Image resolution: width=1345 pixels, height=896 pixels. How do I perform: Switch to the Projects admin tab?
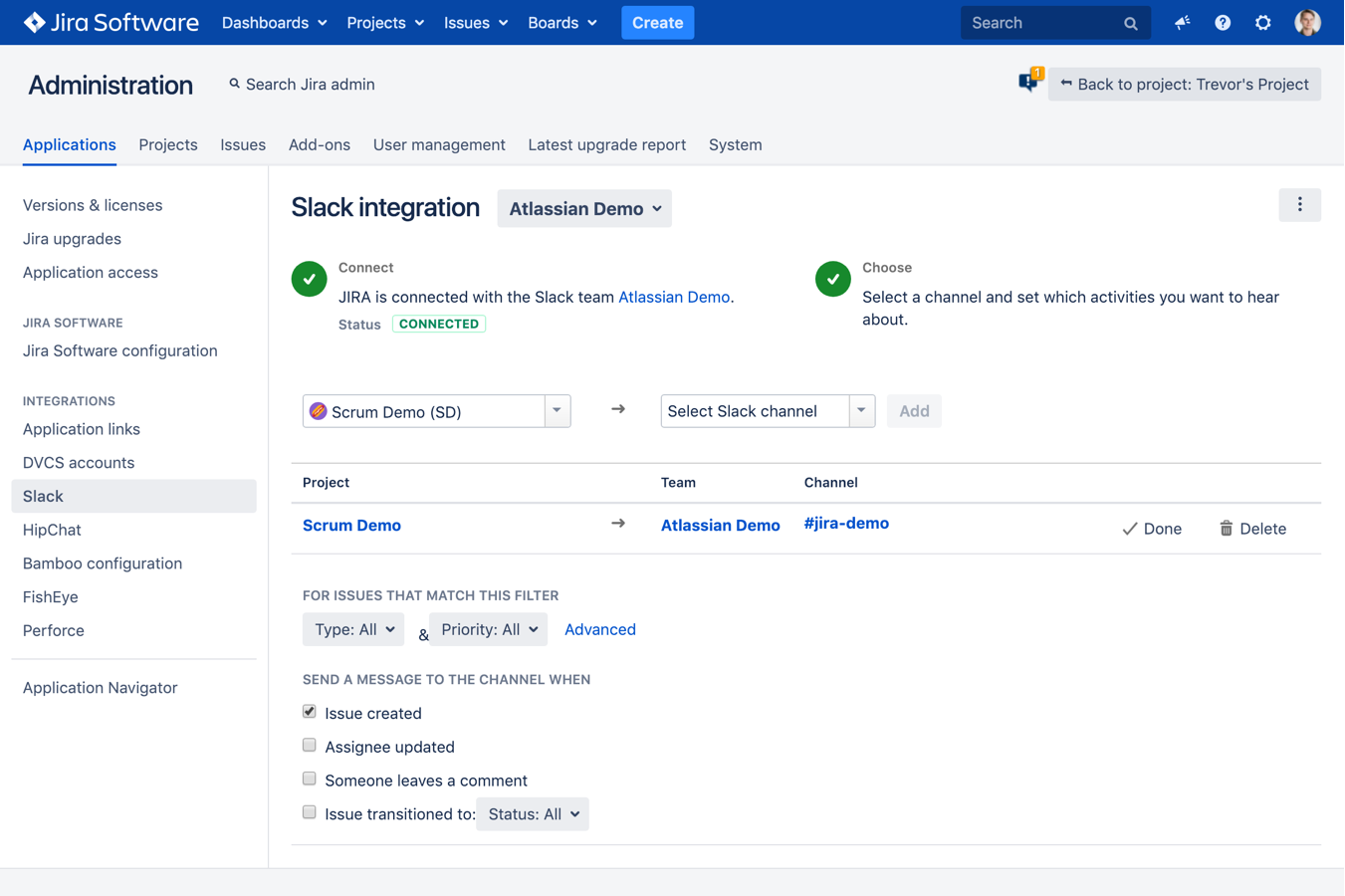168,145
